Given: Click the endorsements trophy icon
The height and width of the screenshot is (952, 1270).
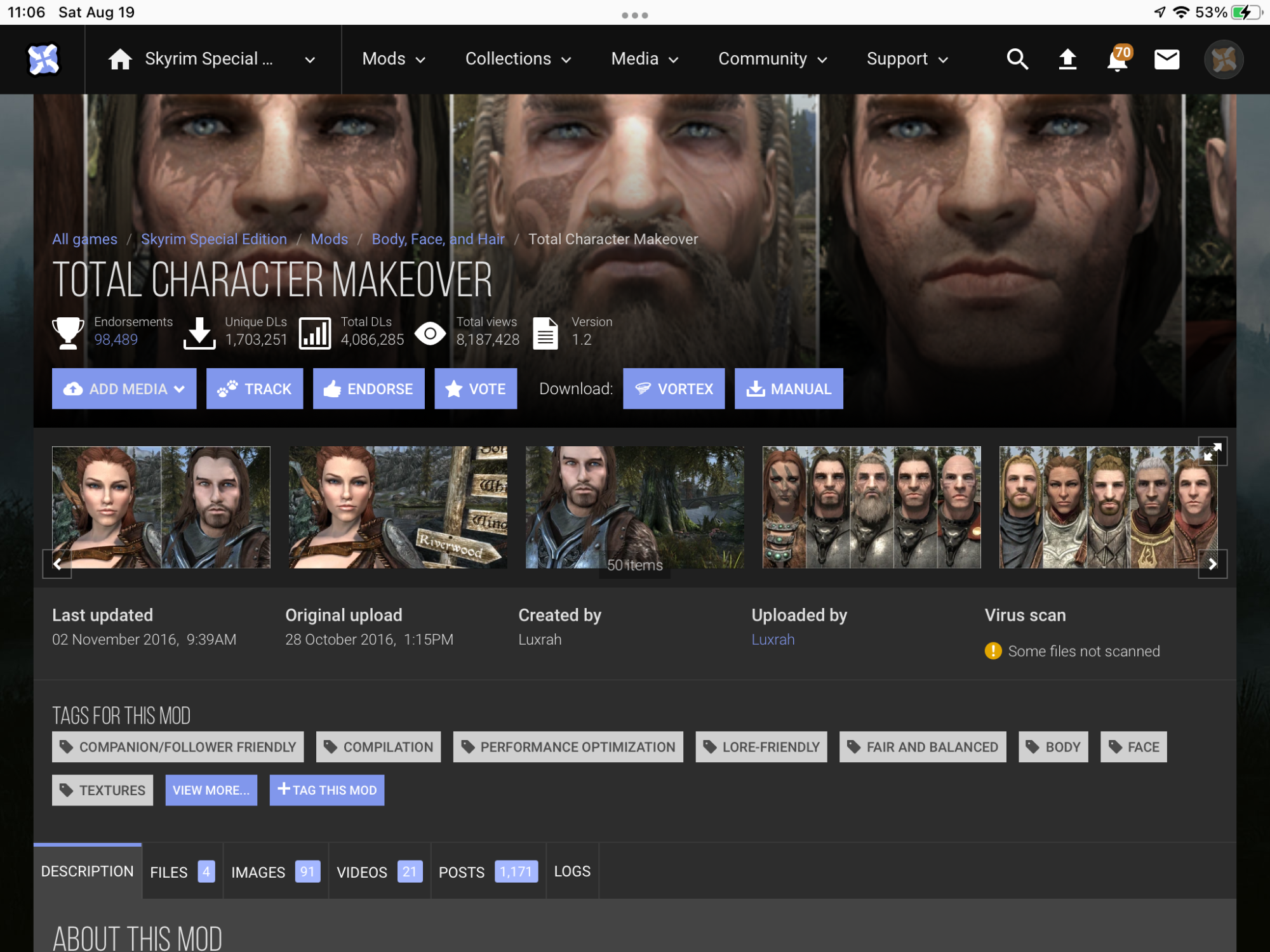Looking at the screenshot, I should point(68,333).
